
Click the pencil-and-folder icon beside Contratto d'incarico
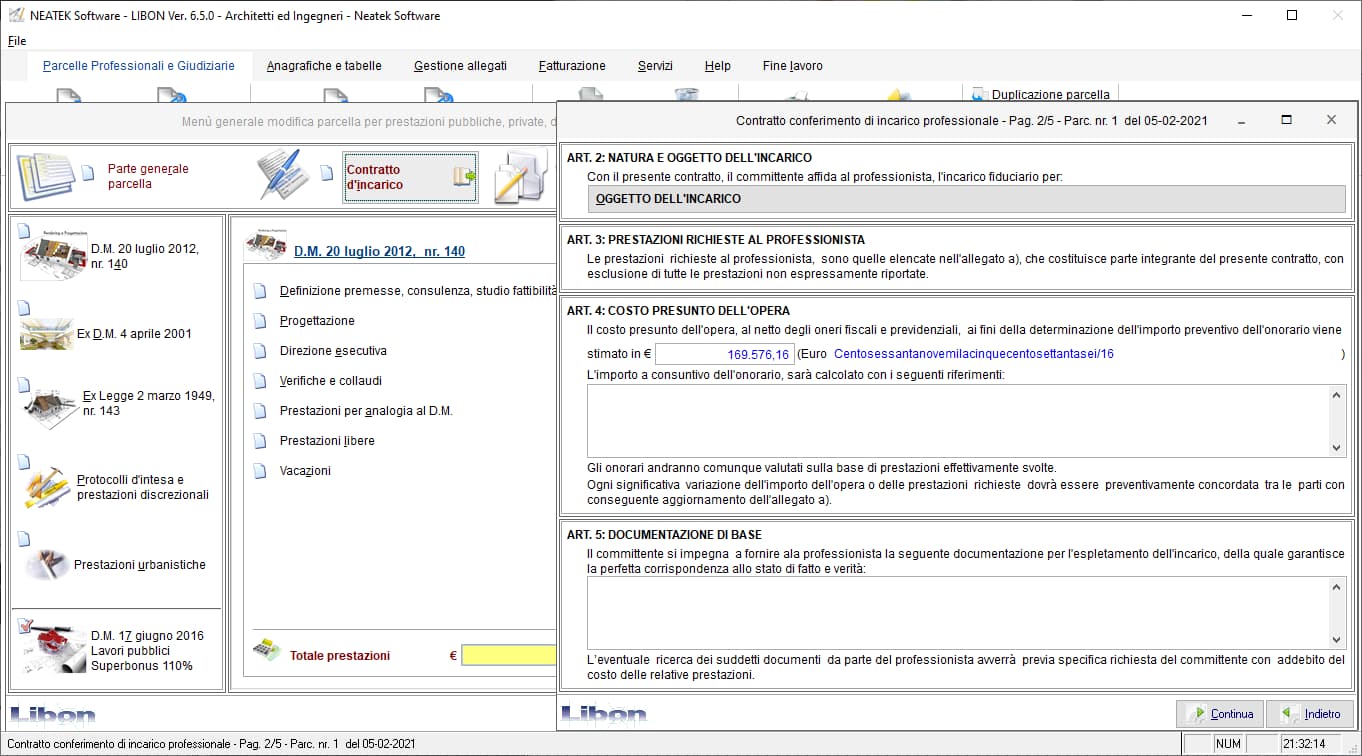[521, 176]
